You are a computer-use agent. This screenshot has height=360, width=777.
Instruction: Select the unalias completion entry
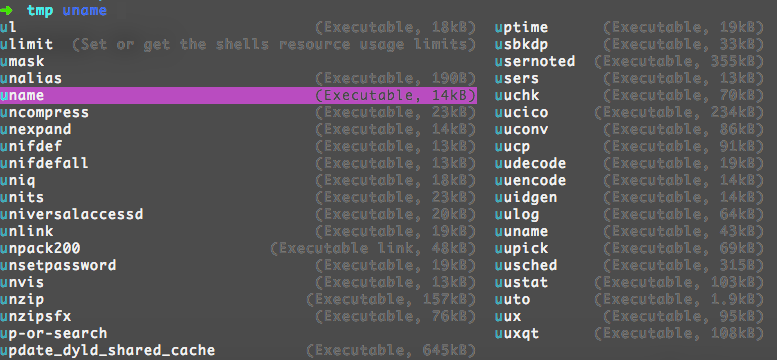click(238, 78)
